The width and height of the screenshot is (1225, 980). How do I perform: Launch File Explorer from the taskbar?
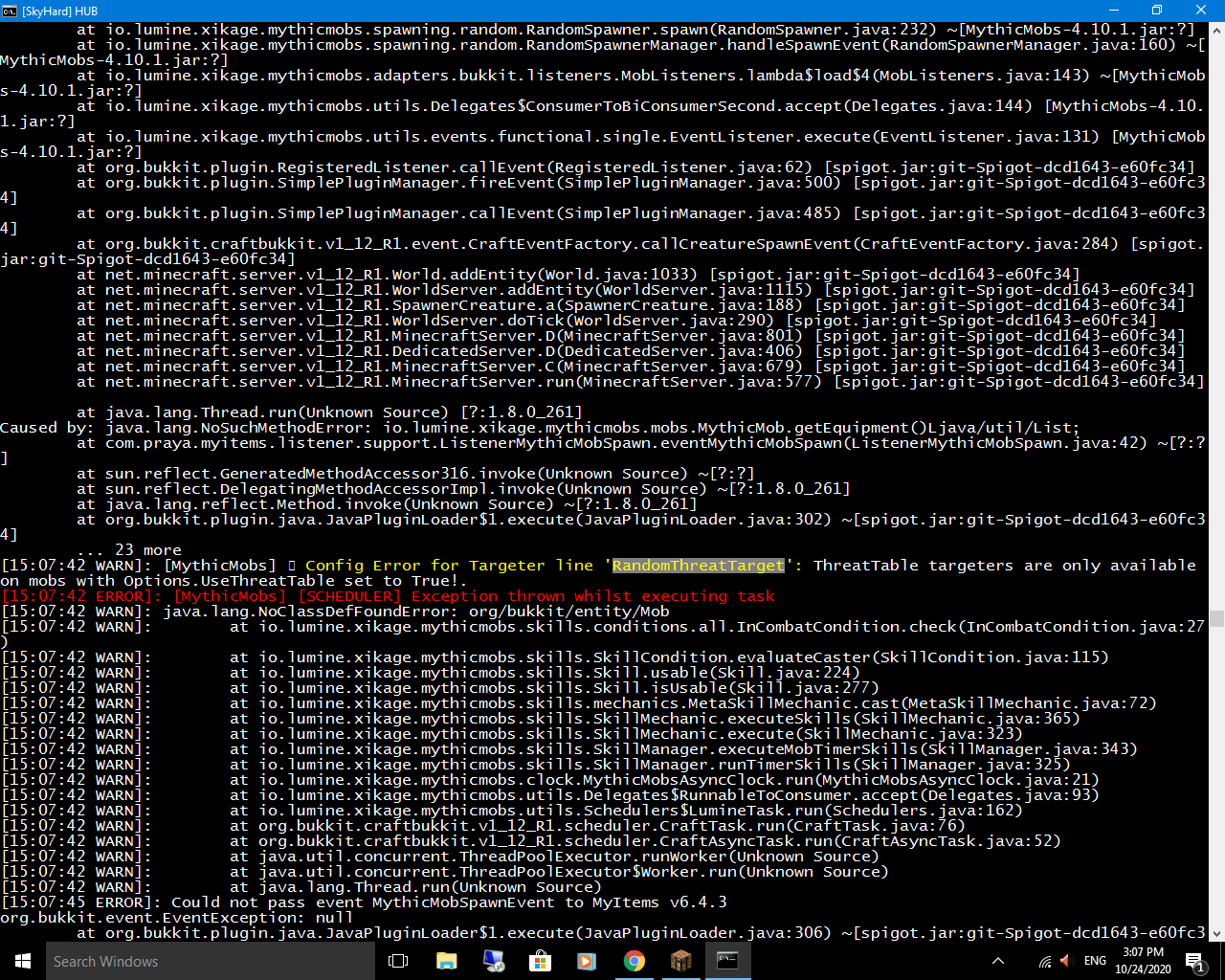(446, 961)
